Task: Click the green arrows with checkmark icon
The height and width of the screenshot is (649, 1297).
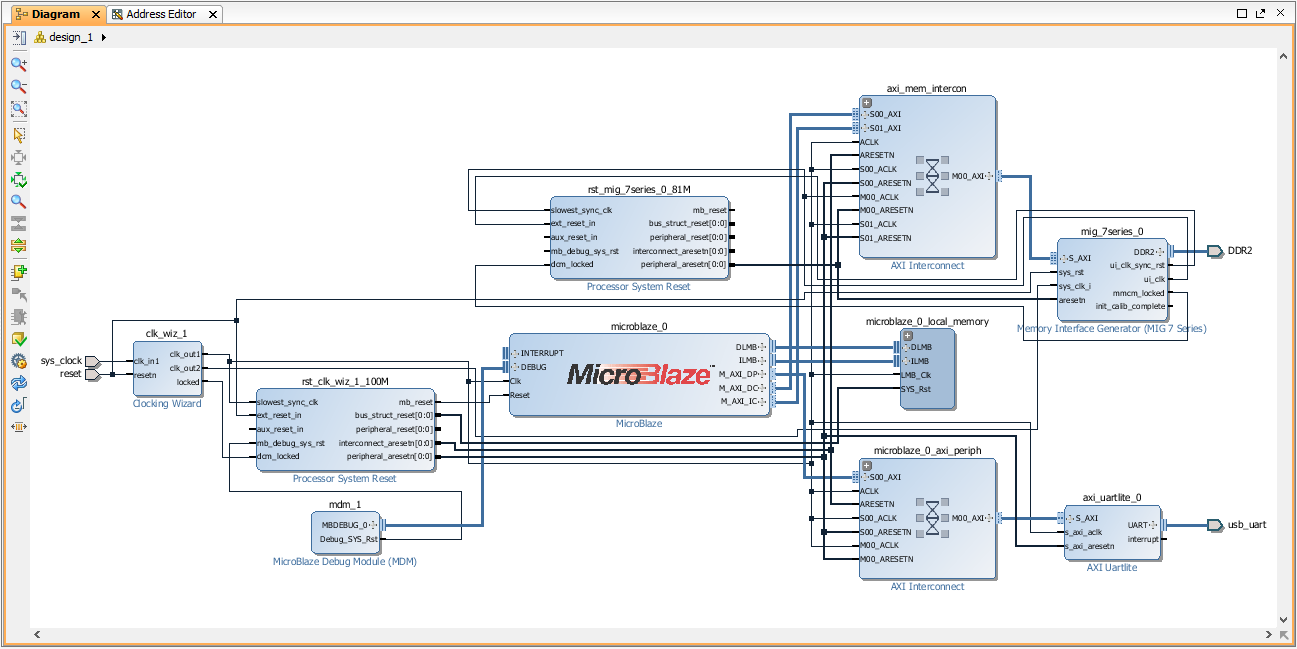Action: tap(18, 180)
